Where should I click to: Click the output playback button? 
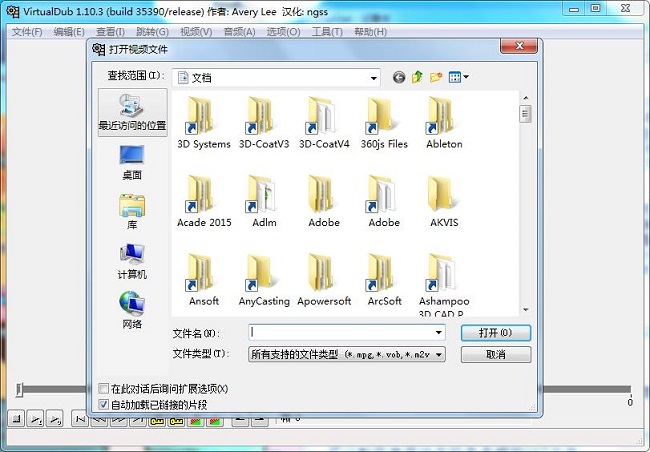[x=55, y=419]
